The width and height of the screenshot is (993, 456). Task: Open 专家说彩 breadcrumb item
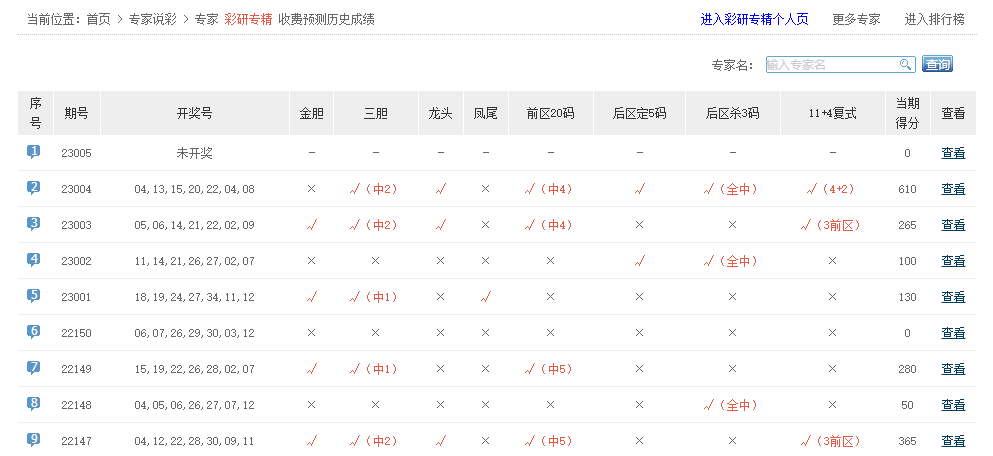[x=154, y=19]
